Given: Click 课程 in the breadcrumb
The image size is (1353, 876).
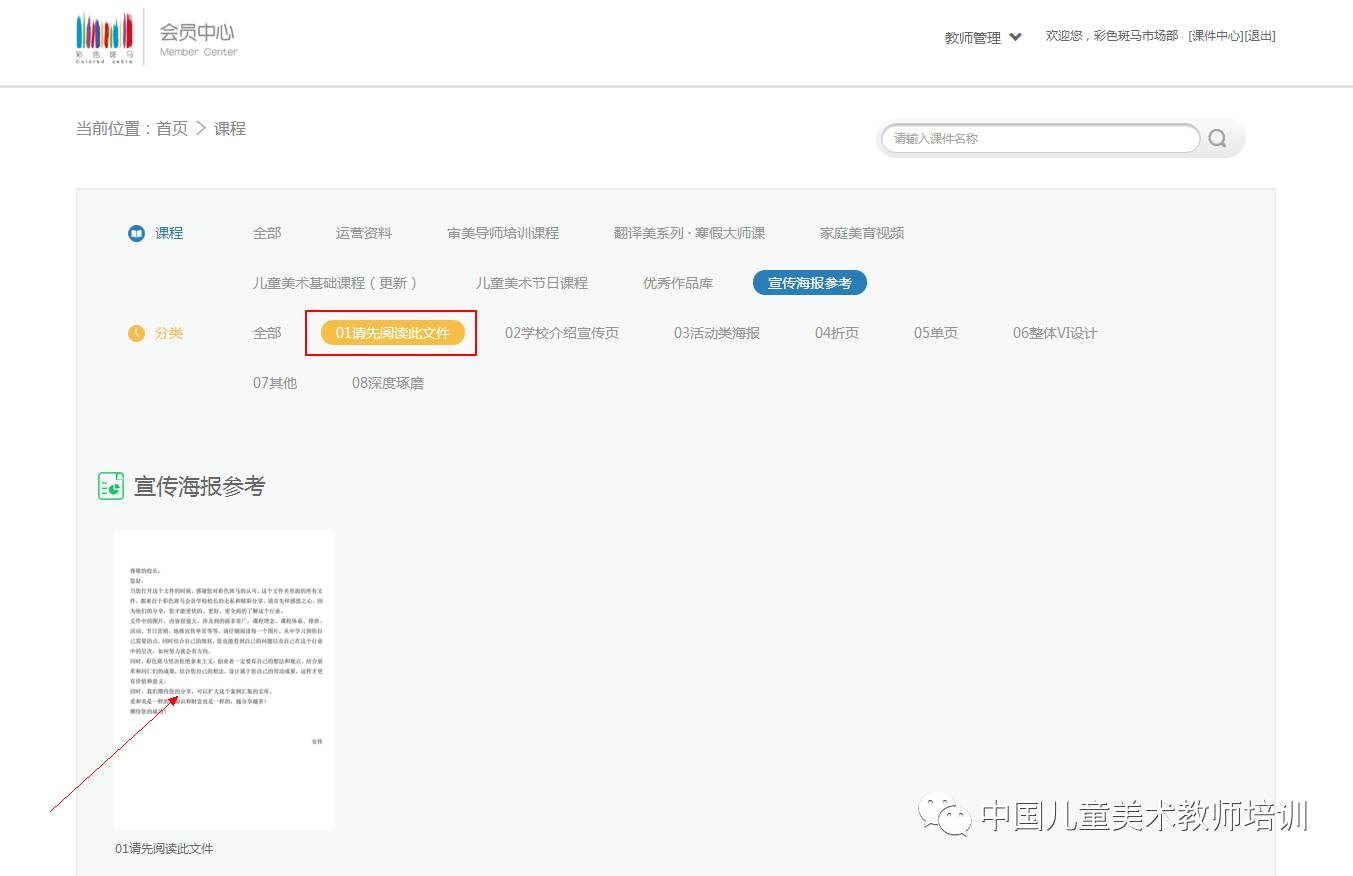Looking at the screenshot, I should (230, 128).
